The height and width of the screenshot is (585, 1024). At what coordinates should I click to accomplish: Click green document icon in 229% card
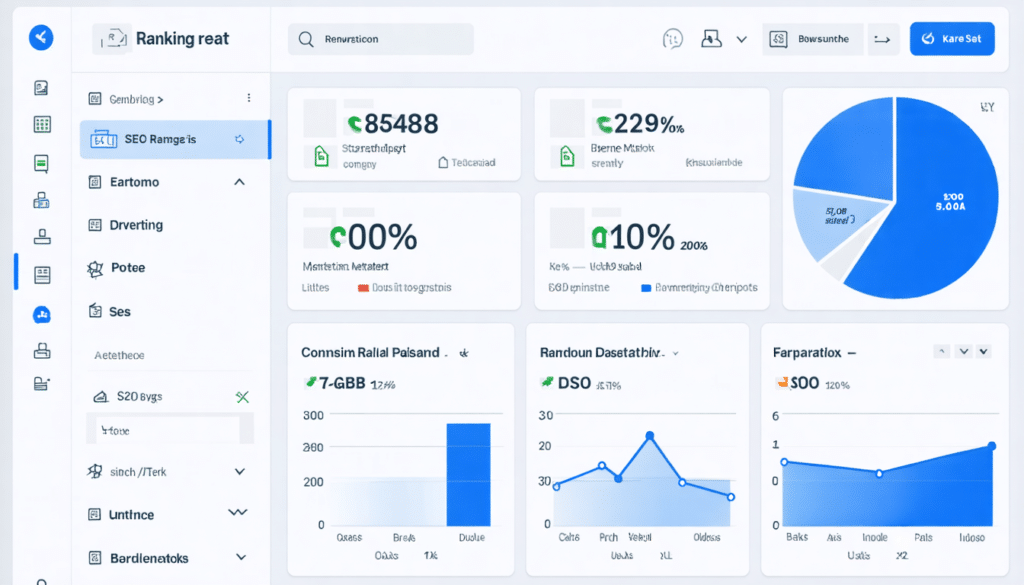567,157
